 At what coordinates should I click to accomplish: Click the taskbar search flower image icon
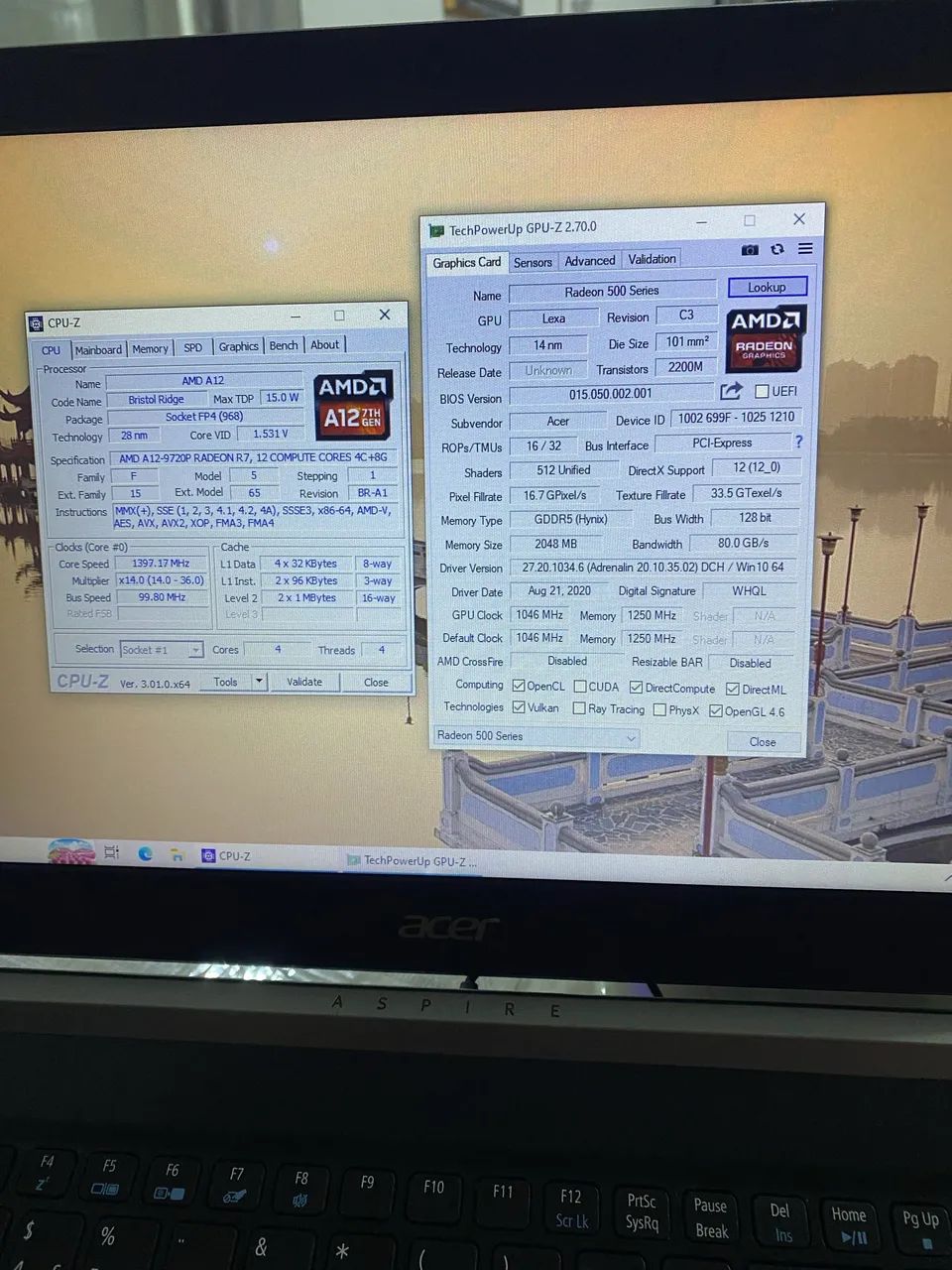71,851
